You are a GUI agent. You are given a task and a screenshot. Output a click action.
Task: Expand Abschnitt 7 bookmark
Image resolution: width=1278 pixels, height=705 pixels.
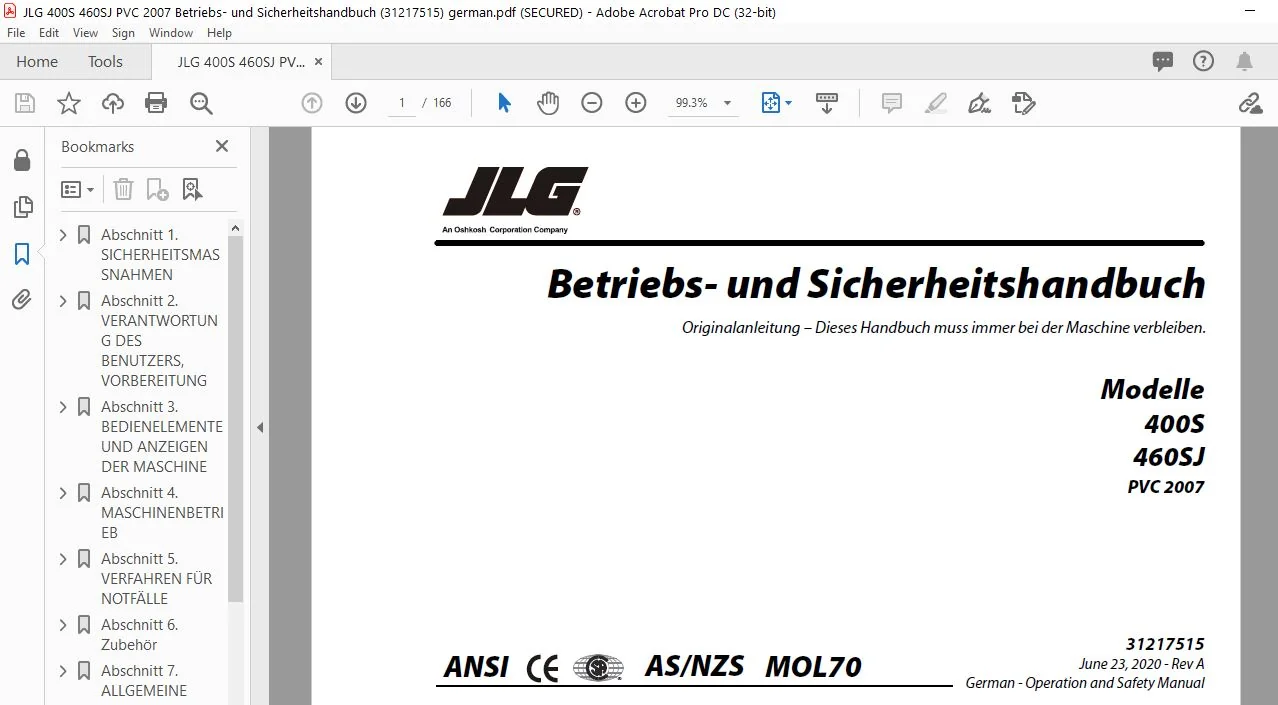pos(64,671)
